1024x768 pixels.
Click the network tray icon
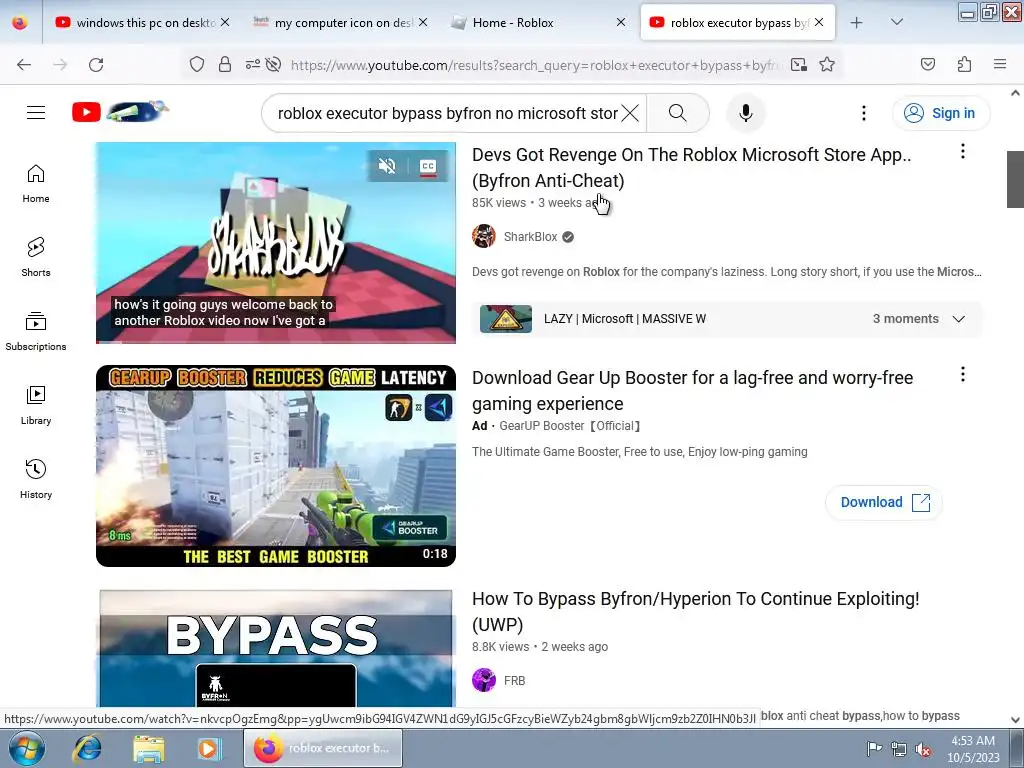coord(899,749)
